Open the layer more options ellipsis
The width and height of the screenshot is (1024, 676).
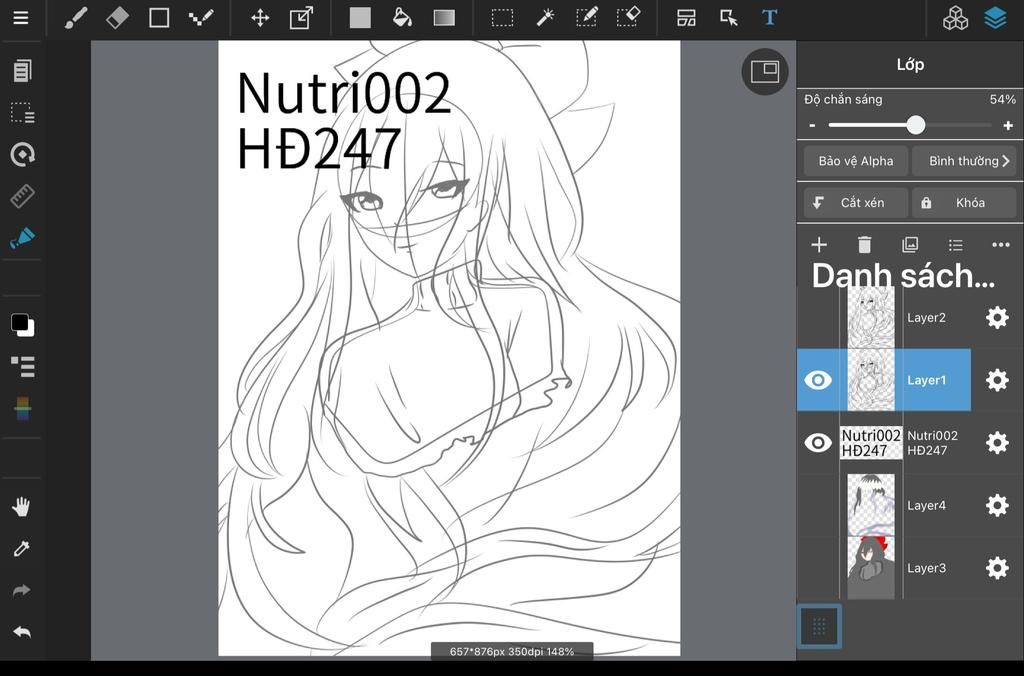point(1000,245)
